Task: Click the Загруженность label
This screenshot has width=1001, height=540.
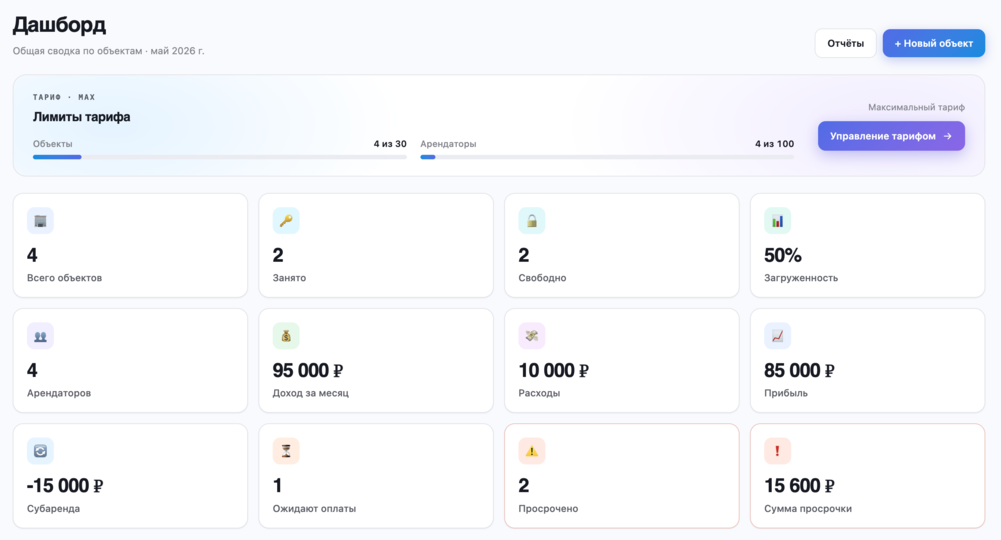Action: [801, 278]
